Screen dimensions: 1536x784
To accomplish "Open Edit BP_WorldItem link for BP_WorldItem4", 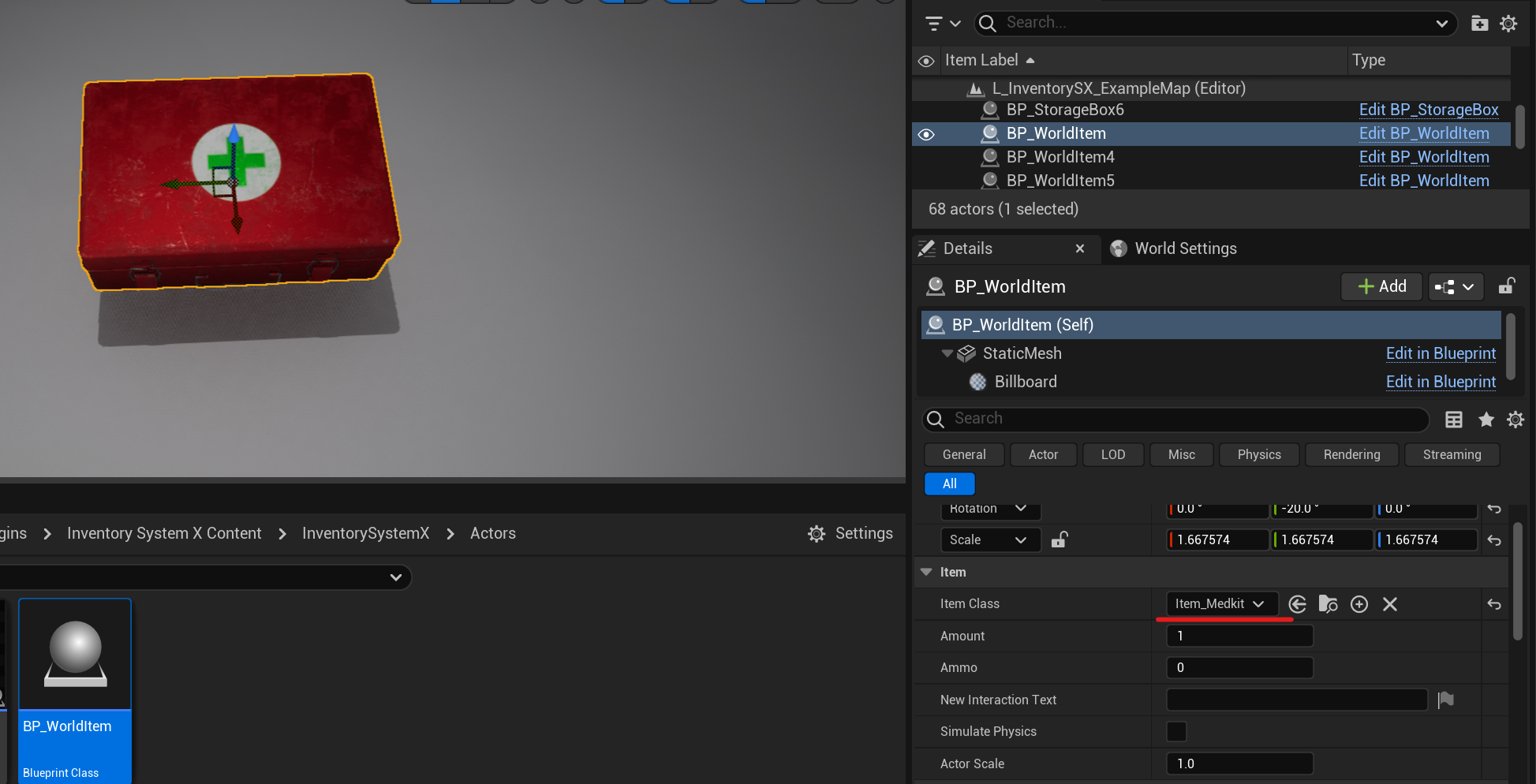I will (x=1424, y=157).
